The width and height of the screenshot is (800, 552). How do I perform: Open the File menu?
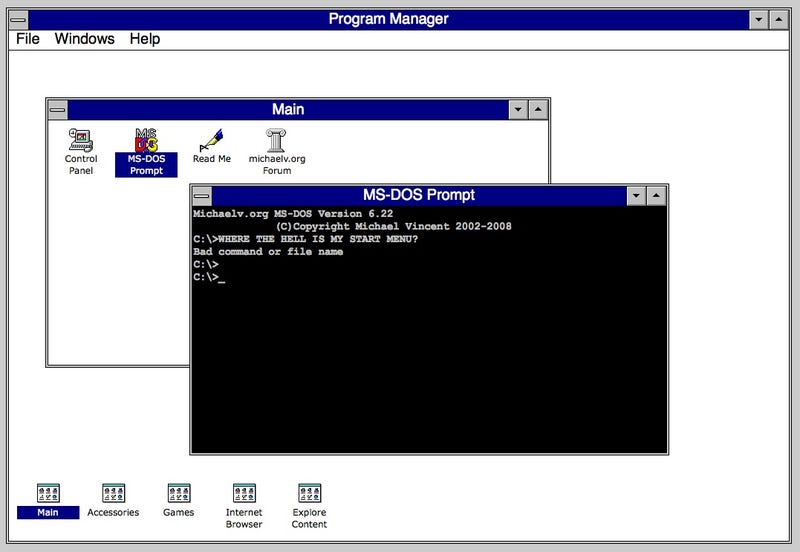(28, 39)
